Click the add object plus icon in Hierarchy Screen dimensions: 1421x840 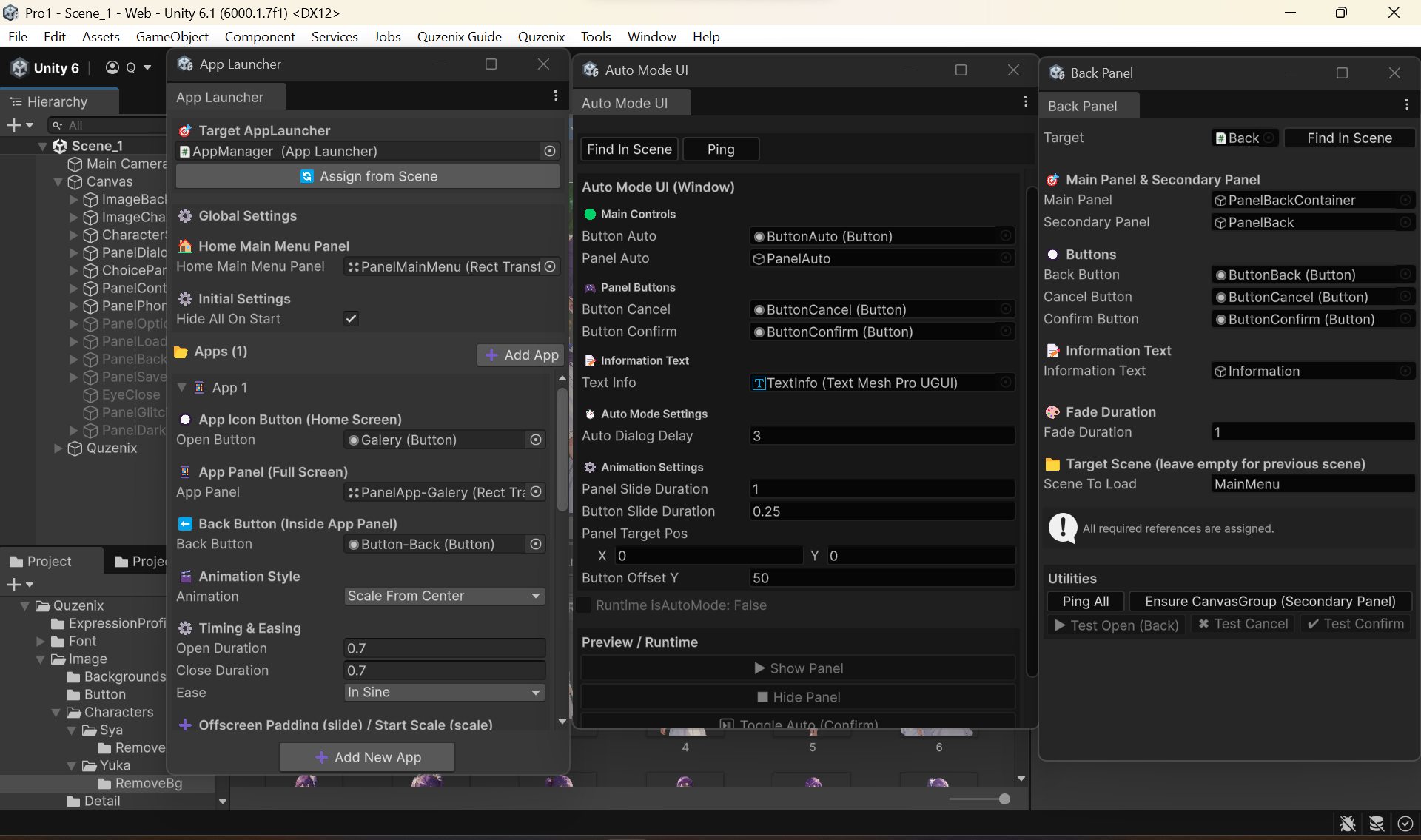13,124
